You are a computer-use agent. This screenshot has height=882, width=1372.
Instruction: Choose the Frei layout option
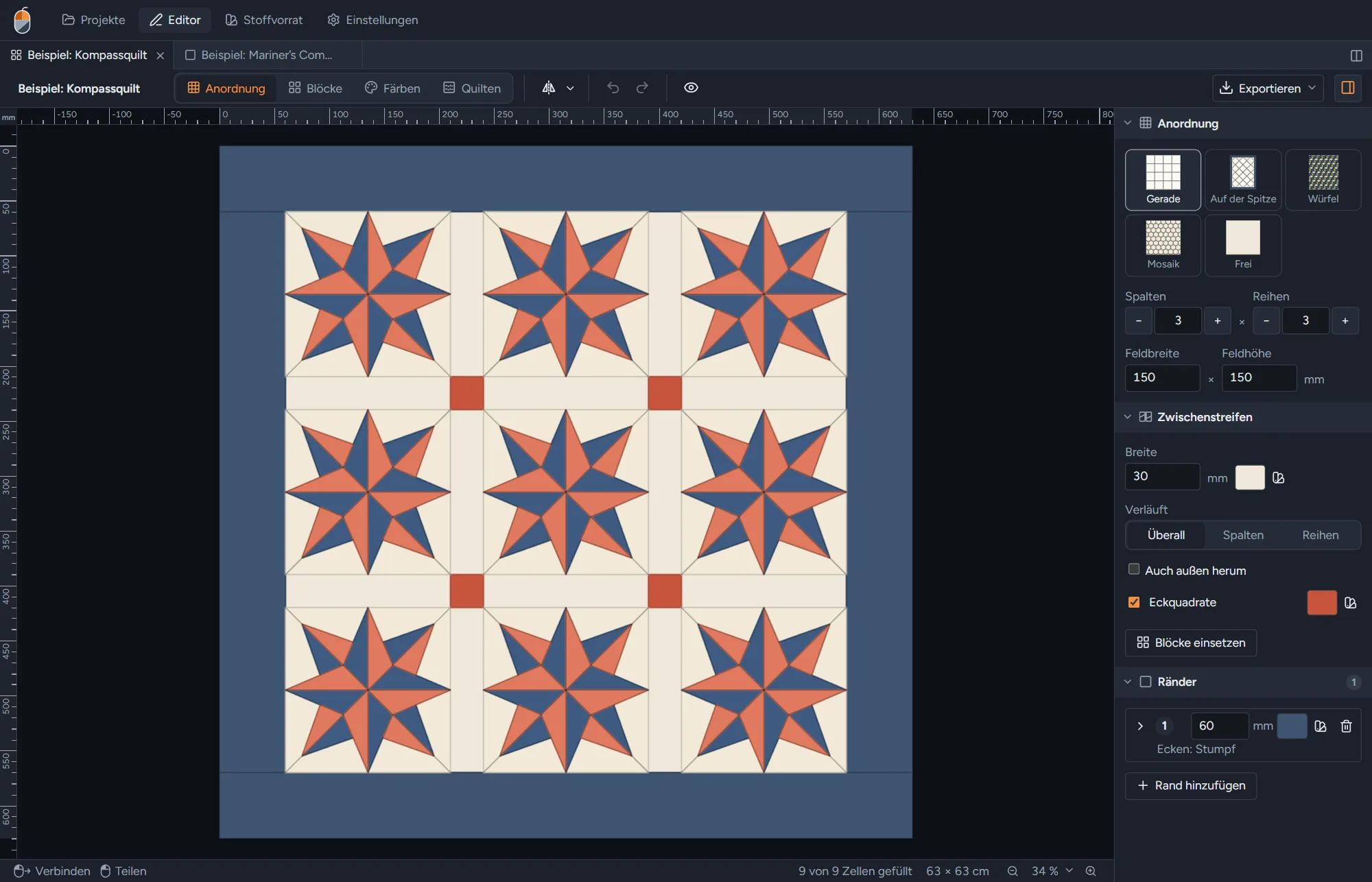[x=1243, y=246]
